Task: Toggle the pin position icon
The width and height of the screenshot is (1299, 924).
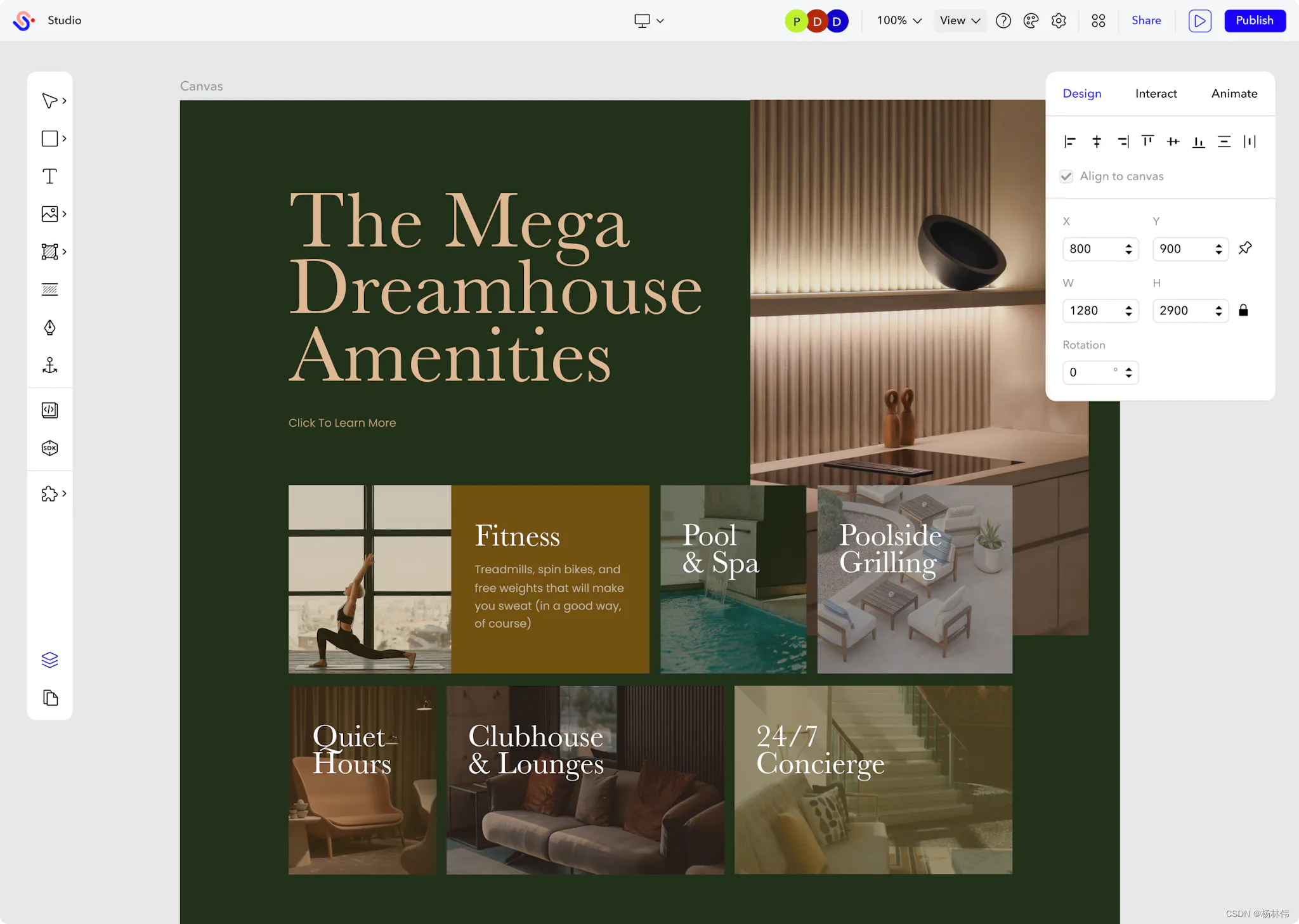Action: 1245,248
